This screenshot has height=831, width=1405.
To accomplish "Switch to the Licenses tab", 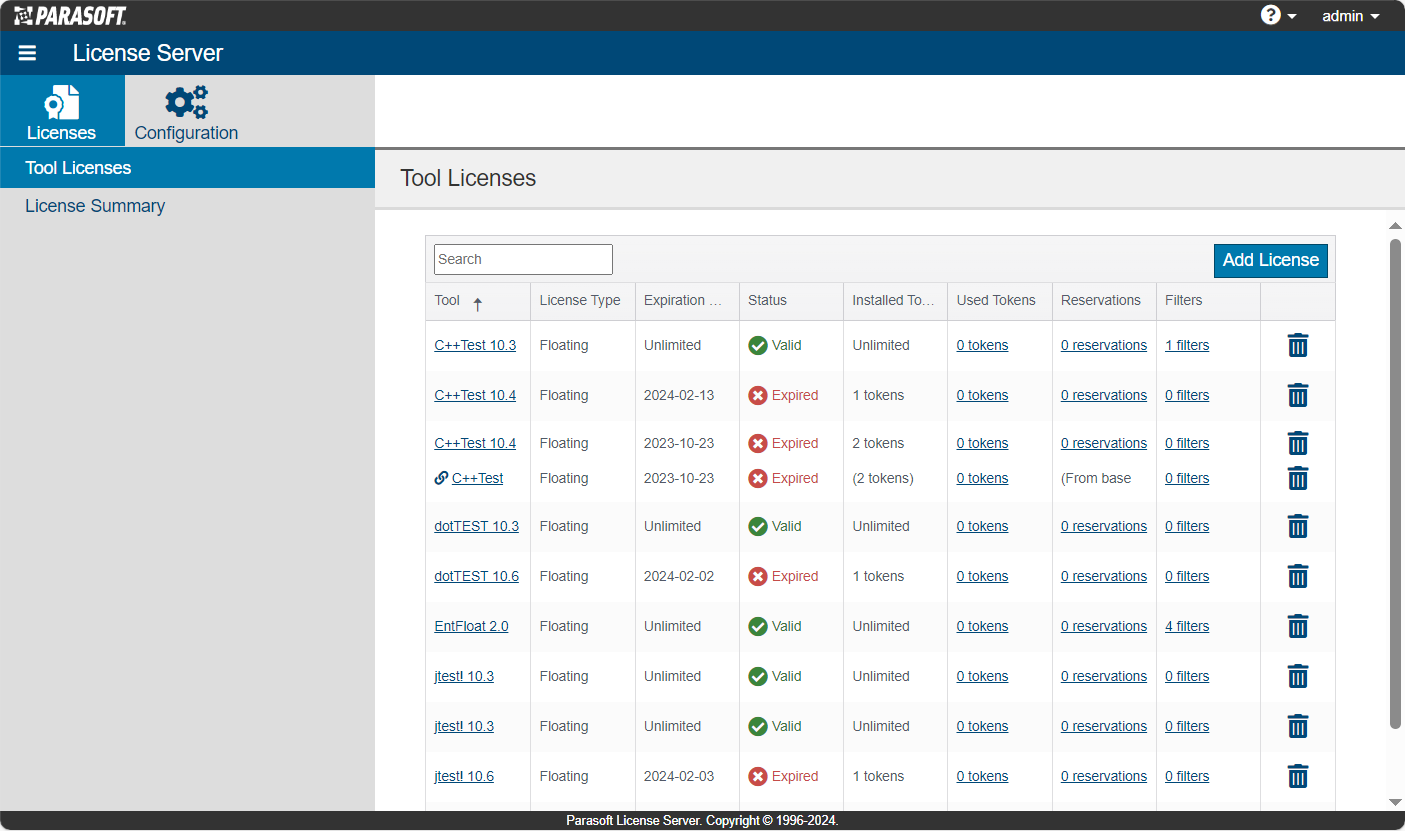I will pyautogui.click(x=62, y=111).
